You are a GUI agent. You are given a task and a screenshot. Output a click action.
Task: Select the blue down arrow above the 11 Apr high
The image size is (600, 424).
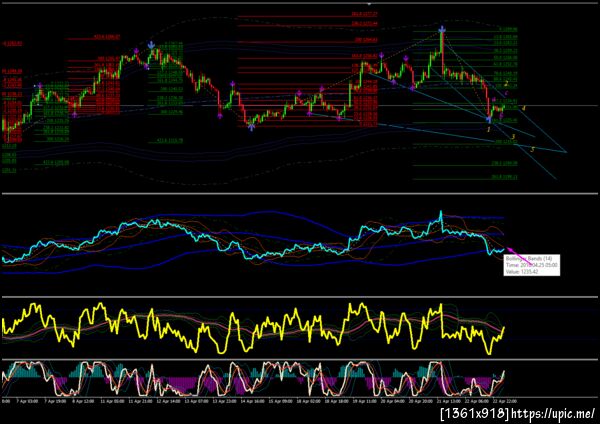(x=152, y=45)
